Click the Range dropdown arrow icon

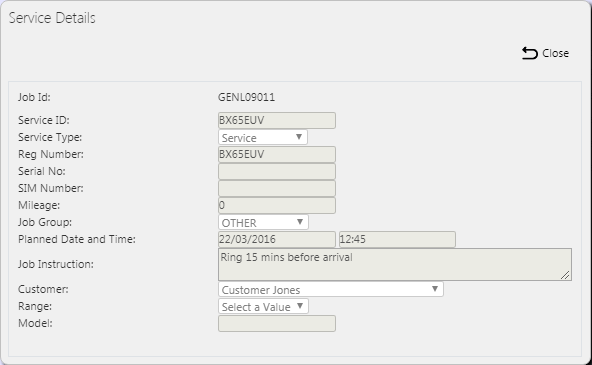pos(300,306)
